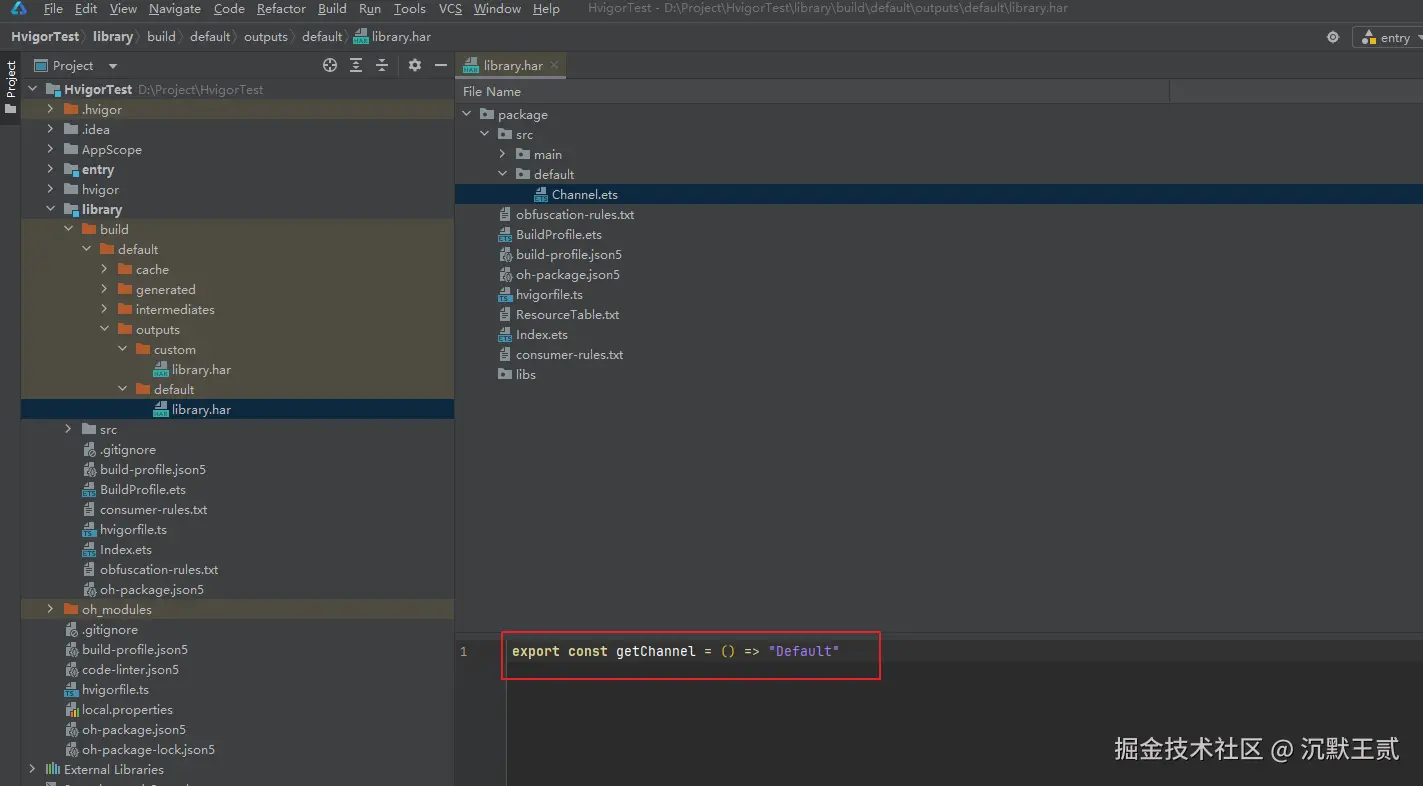
Task: Select code-linter.json5 in project tree
Action: (x=130, y=669)
